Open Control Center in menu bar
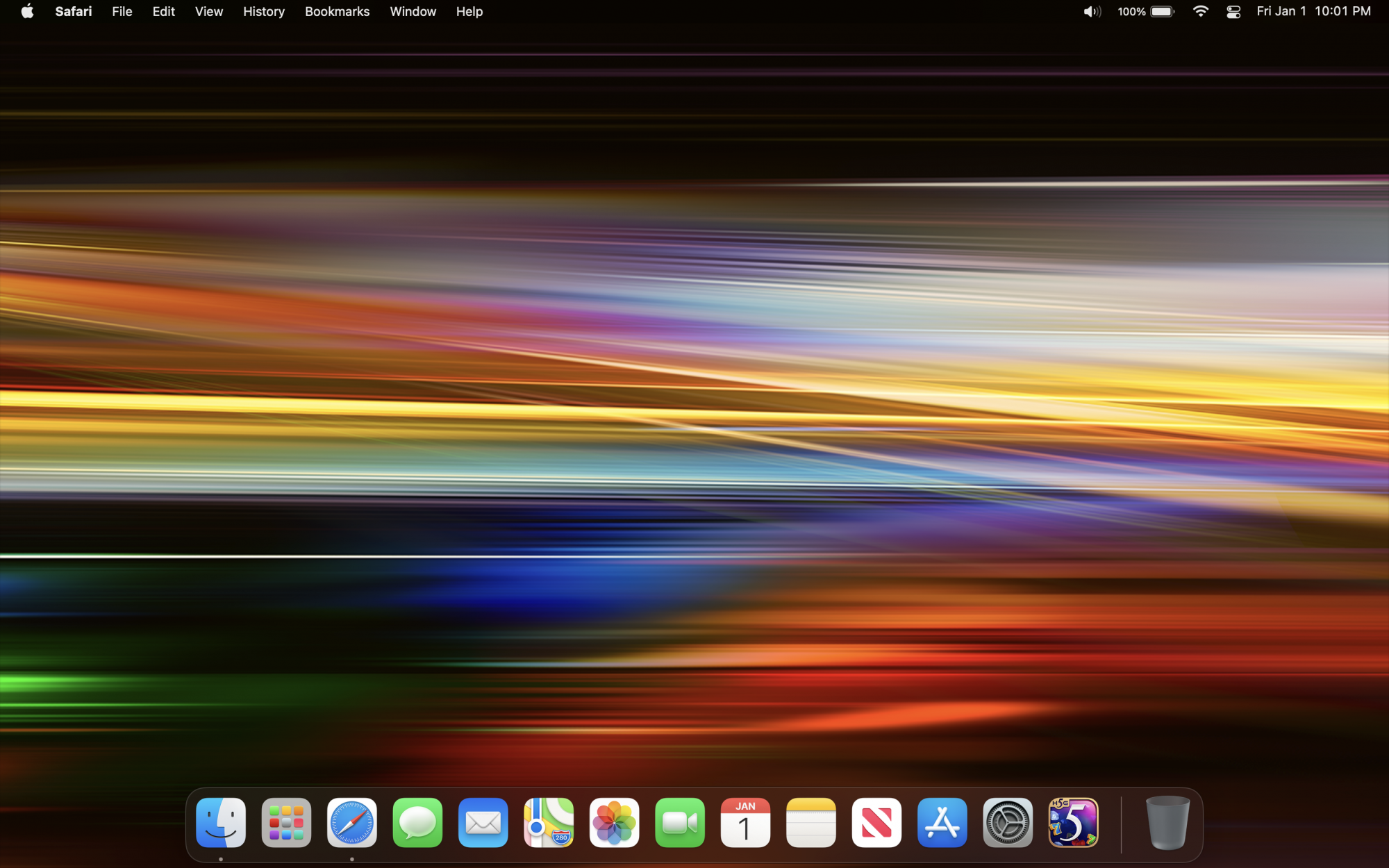 (x=1233, y=12)
